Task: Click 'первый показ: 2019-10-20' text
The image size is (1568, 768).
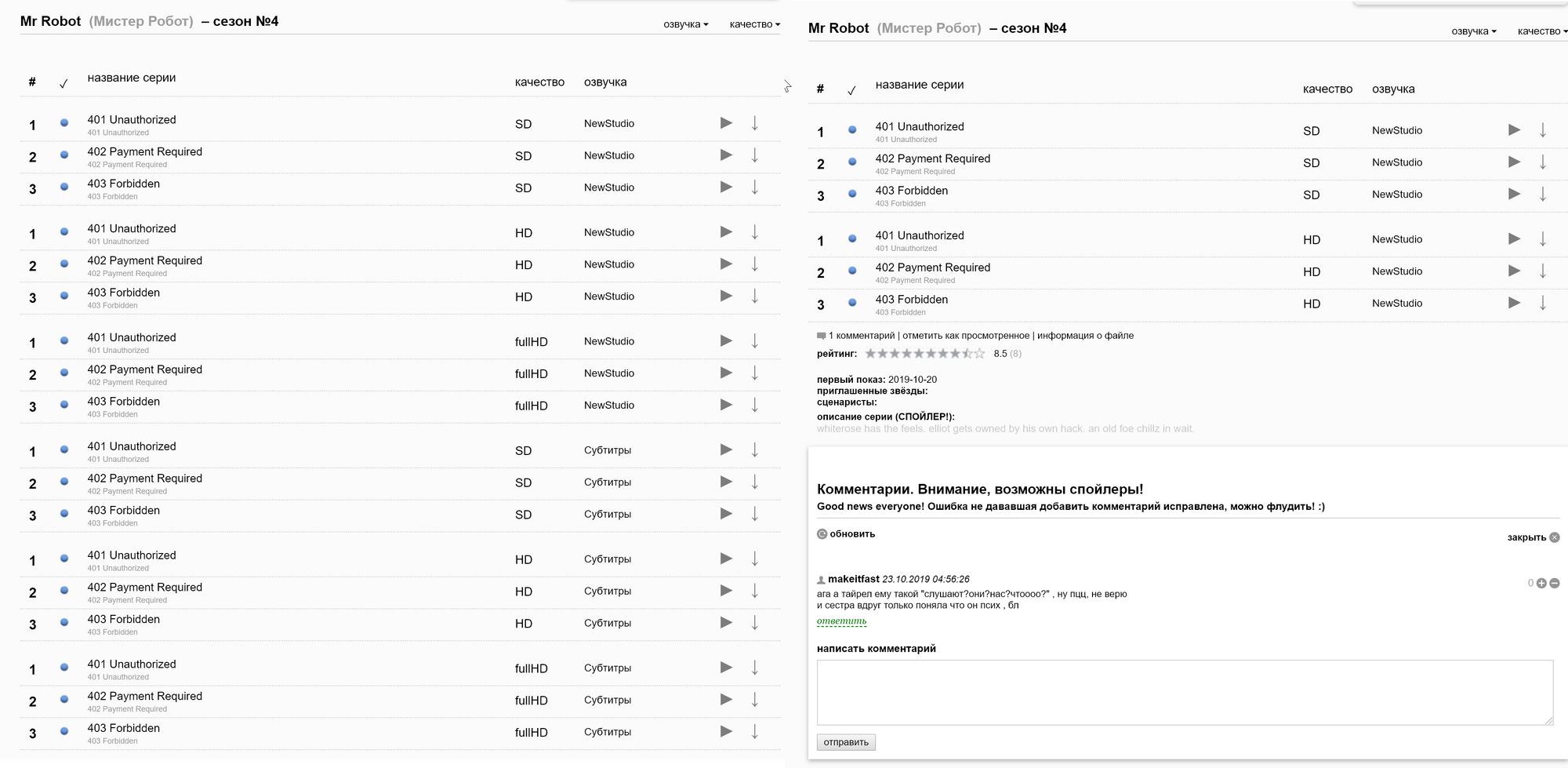Action: pos(877,380)
